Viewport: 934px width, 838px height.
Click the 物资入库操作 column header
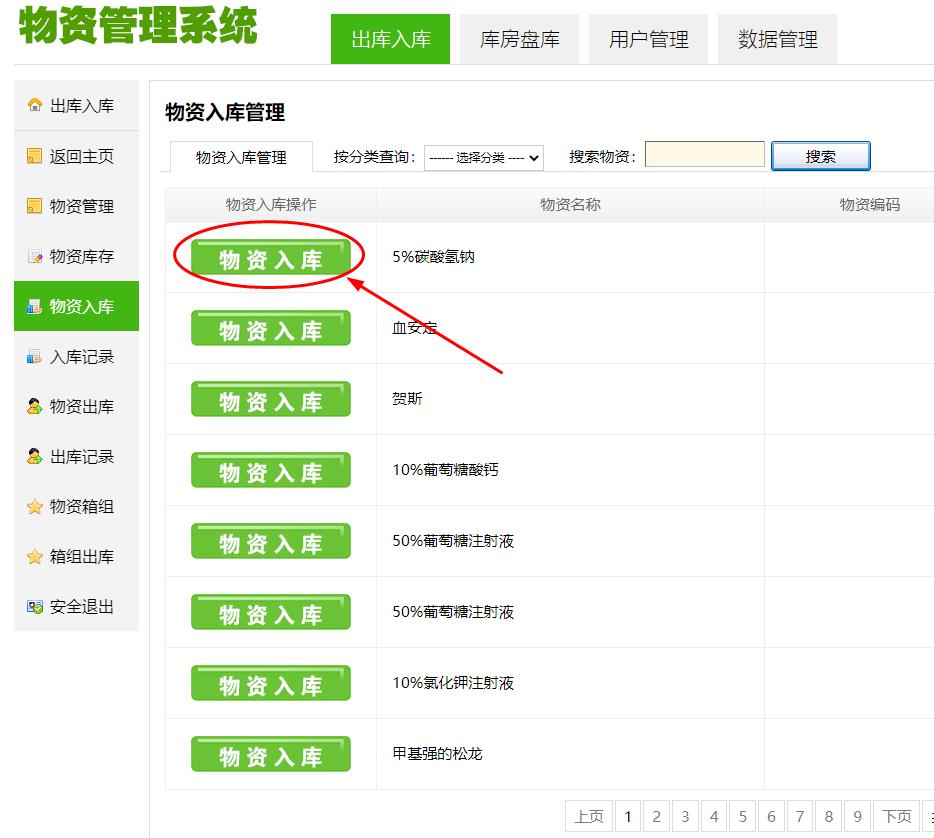[x=271, y=204]
